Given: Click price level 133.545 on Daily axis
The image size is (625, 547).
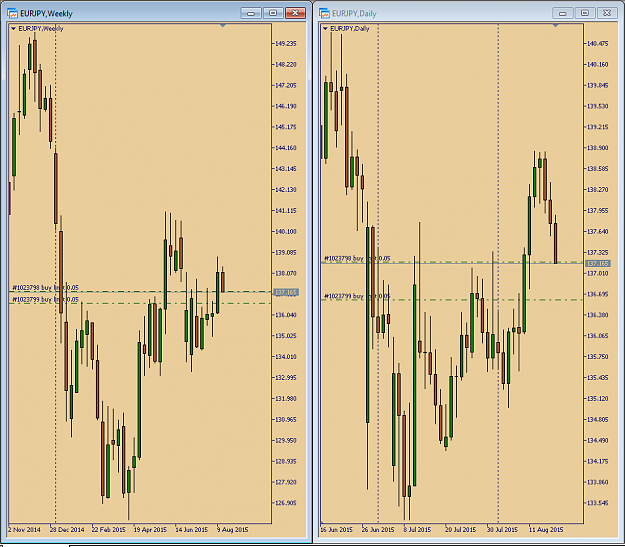Looking at the screenshot, I should pyautogui.click(x=597, y=503).
